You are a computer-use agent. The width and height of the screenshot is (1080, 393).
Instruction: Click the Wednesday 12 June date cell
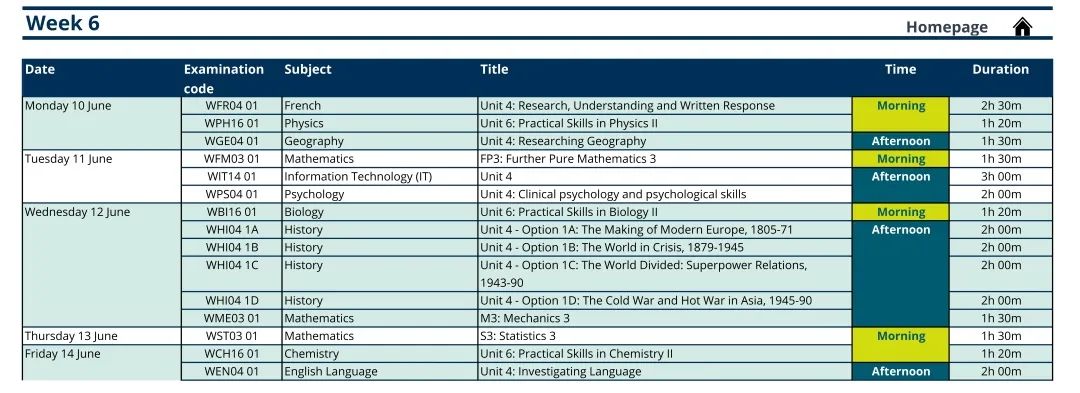102,265
